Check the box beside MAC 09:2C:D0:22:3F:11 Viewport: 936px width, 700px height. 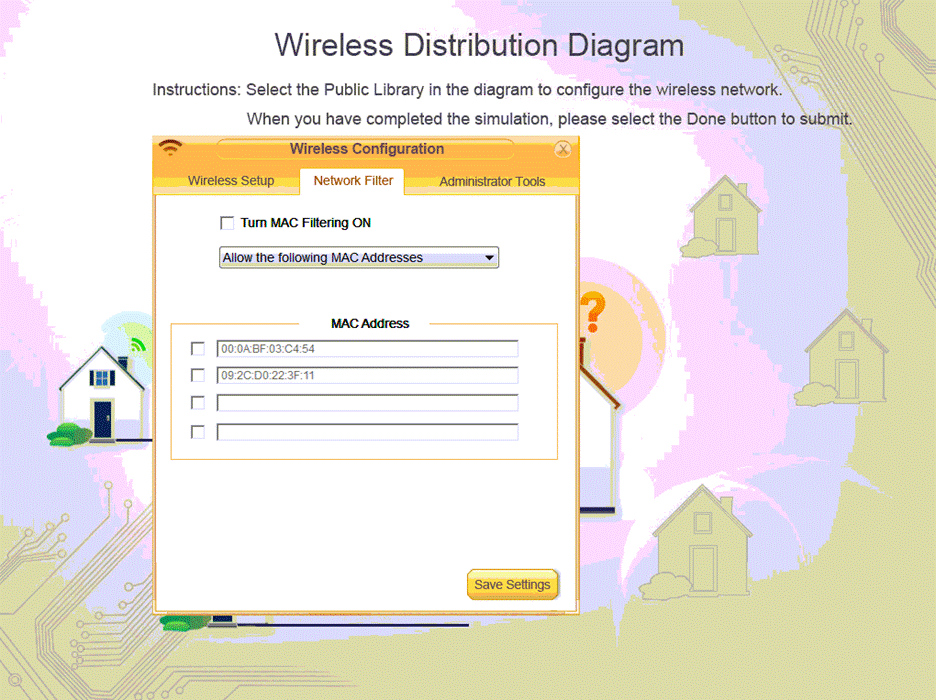[x=198, y=376]
